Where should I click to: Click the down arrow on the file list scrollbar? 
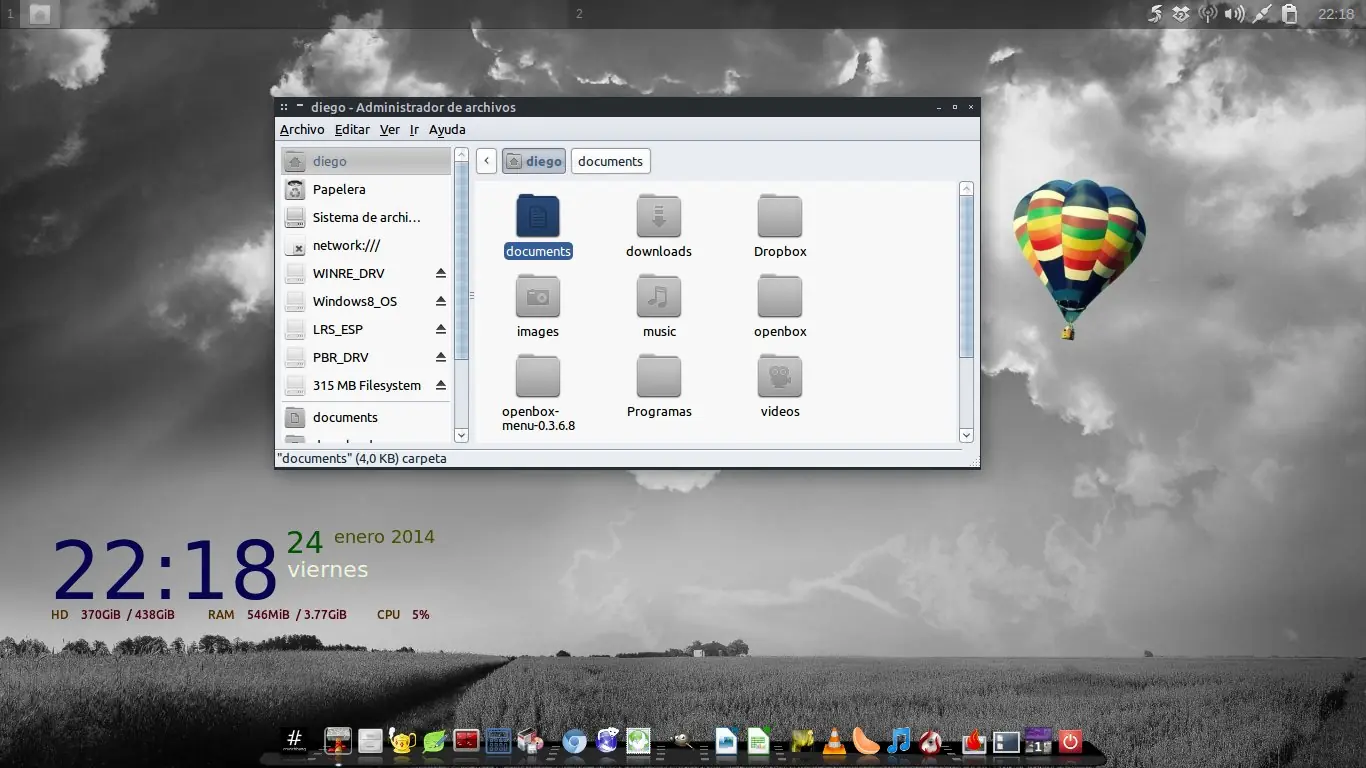966,435
